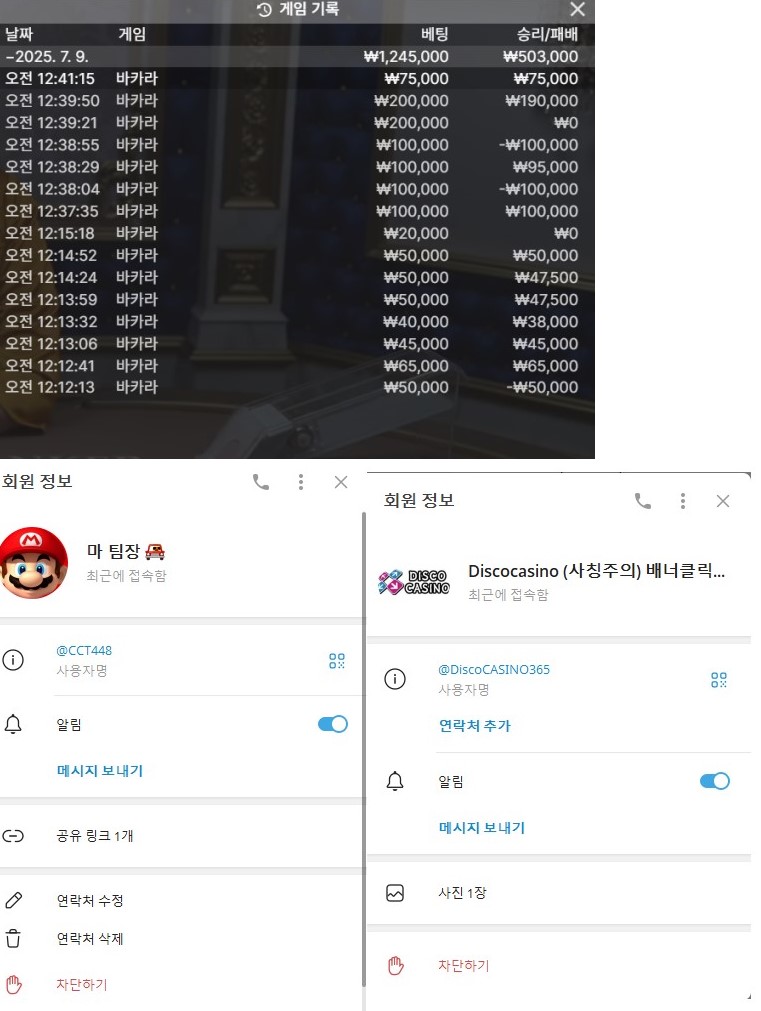Click the @CCT448 username
The image size is (761, 1011).
[84, 651]
